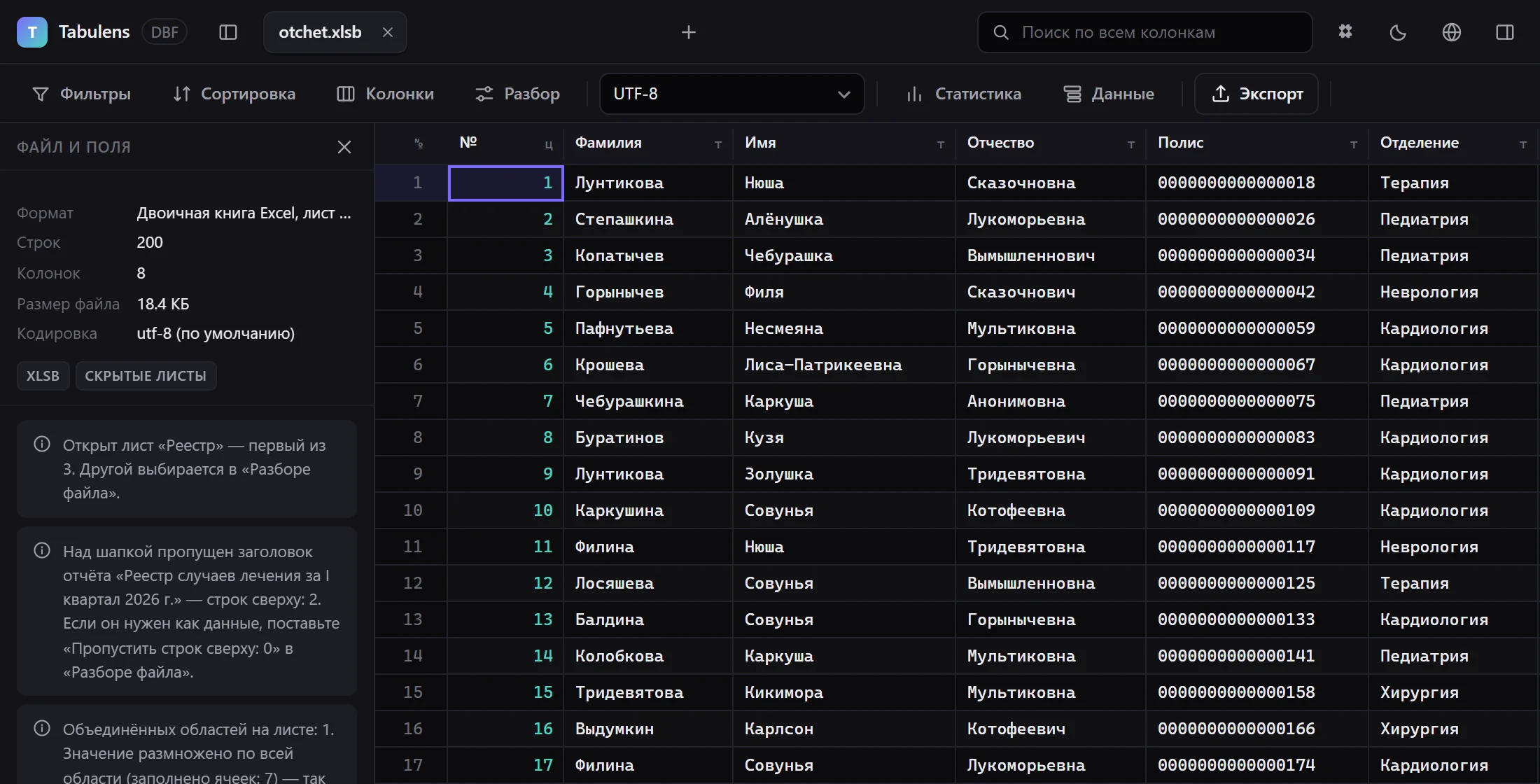Select row header number 10
The height and width of the screenshot is (784, 1540).
(412, 510)
